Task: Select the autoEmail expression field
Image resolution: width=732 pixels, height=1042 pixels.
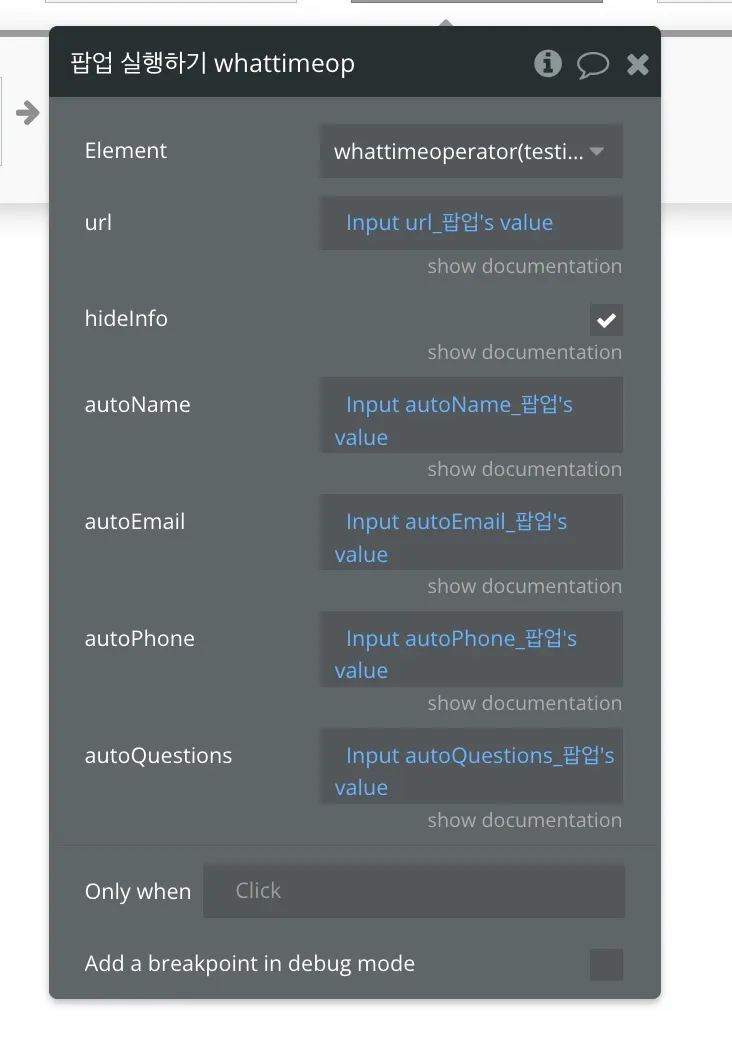Action: (471, 538)
